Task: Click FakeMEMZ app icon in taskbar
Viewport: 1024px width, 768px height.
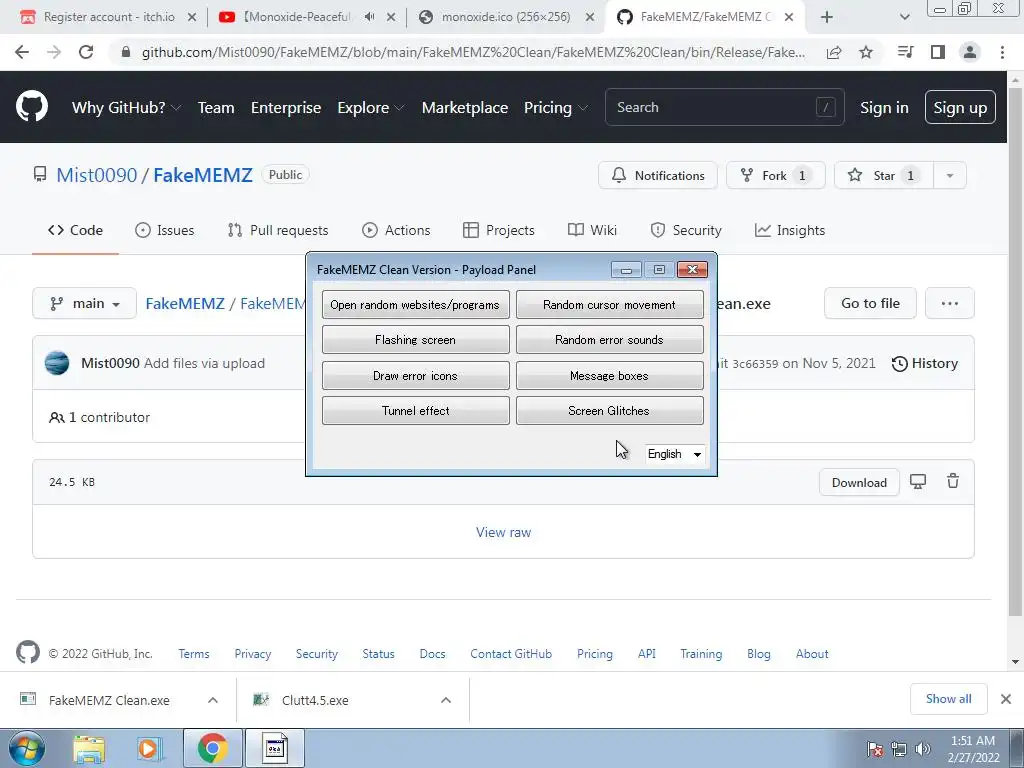Action: point(275,748)
